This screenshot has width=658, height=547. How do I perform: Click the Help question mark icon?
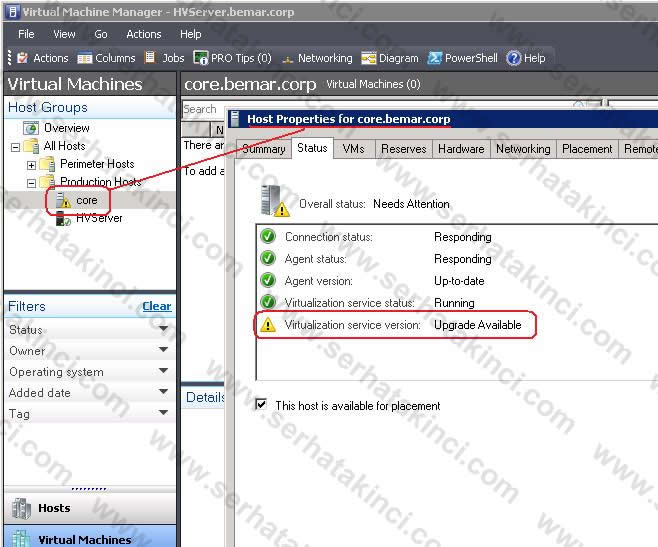(x=513, y=58)
